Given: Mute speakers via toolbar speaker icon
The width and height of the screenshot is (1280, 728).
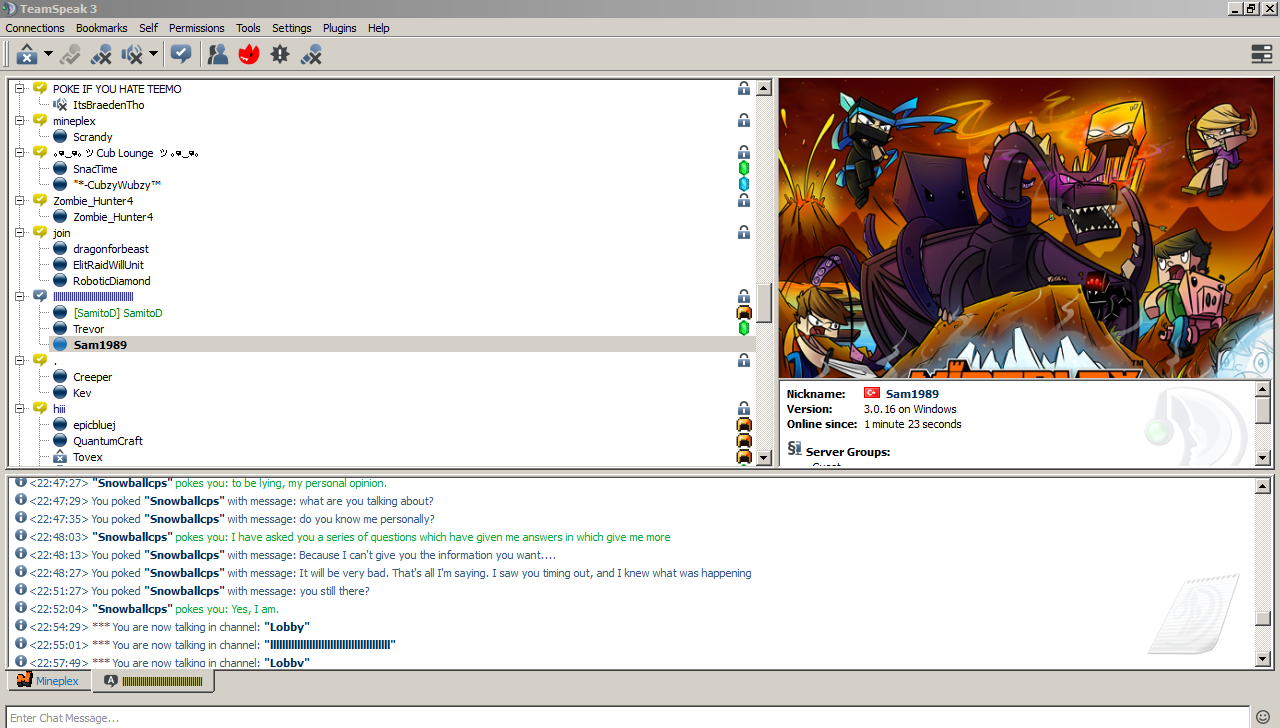Looking at the screenshot, I should [x=132, y=54].
